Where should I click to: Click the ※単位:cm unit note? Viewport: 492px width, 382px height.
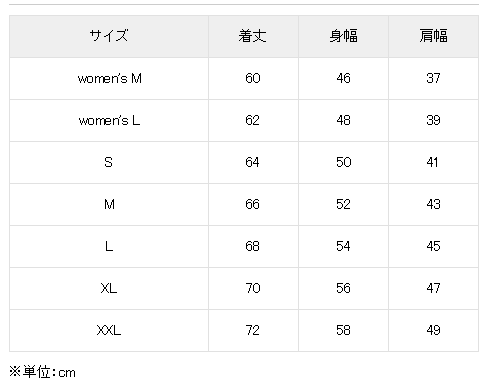pyautogui.click(x=42, y=372)
